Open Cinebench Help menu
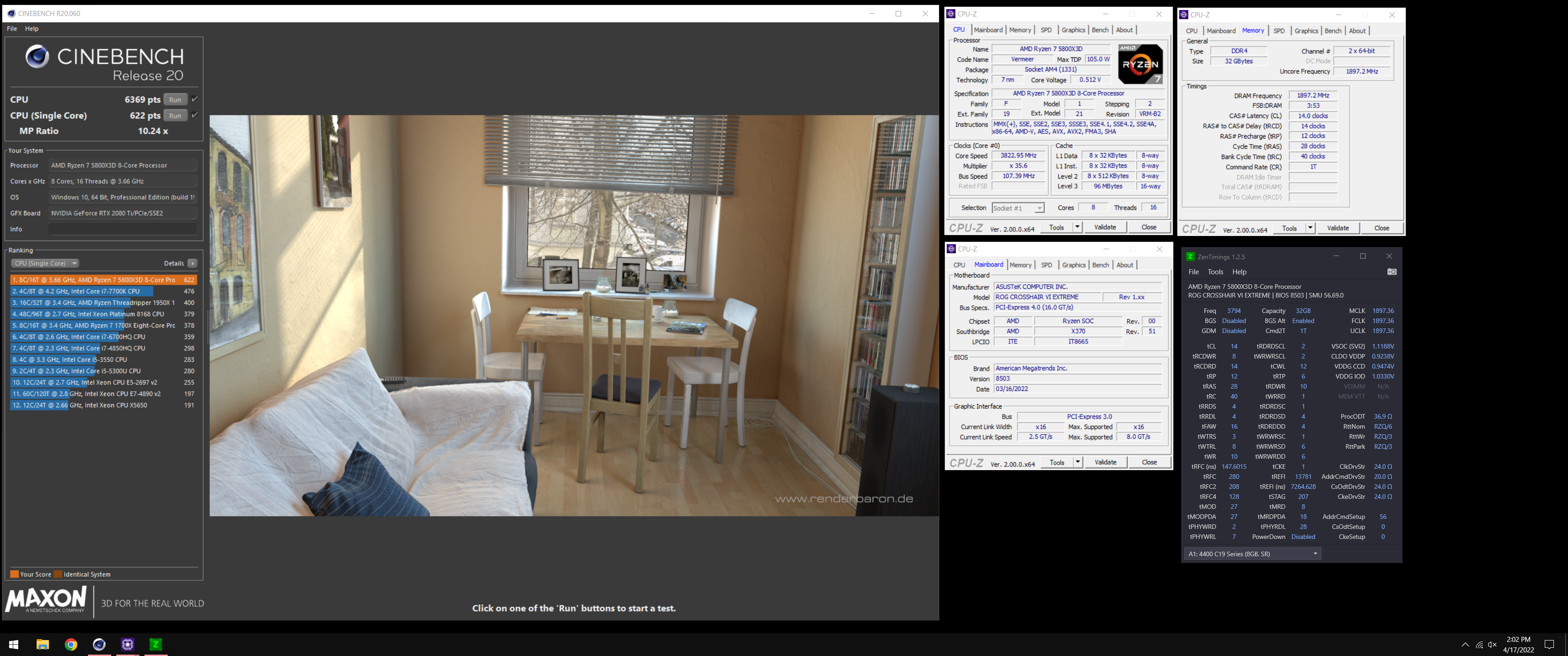This screenshot has height=656, width=1568. pyautogui.click(x=31, y=29)
